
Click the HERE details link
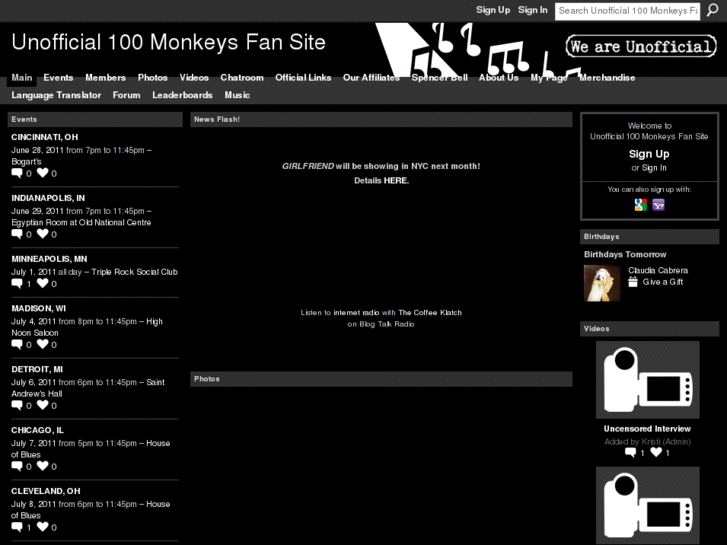[395, 180]
